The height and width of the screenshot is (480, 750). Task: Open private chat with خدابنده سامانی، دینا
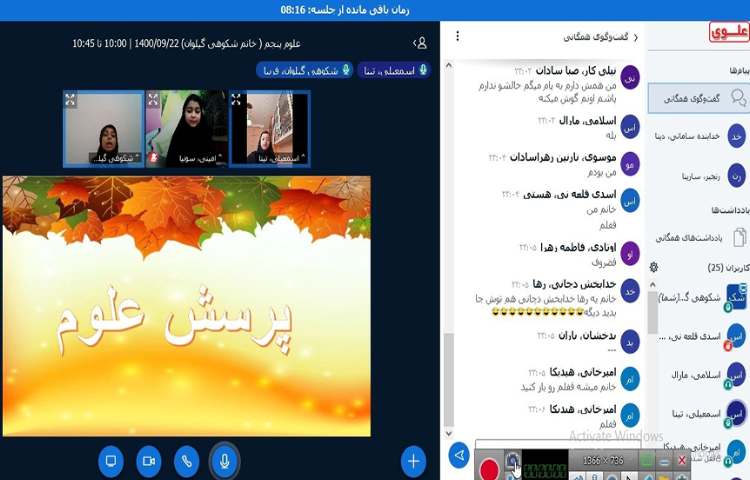pyautogui.click(x=699, y=137)
